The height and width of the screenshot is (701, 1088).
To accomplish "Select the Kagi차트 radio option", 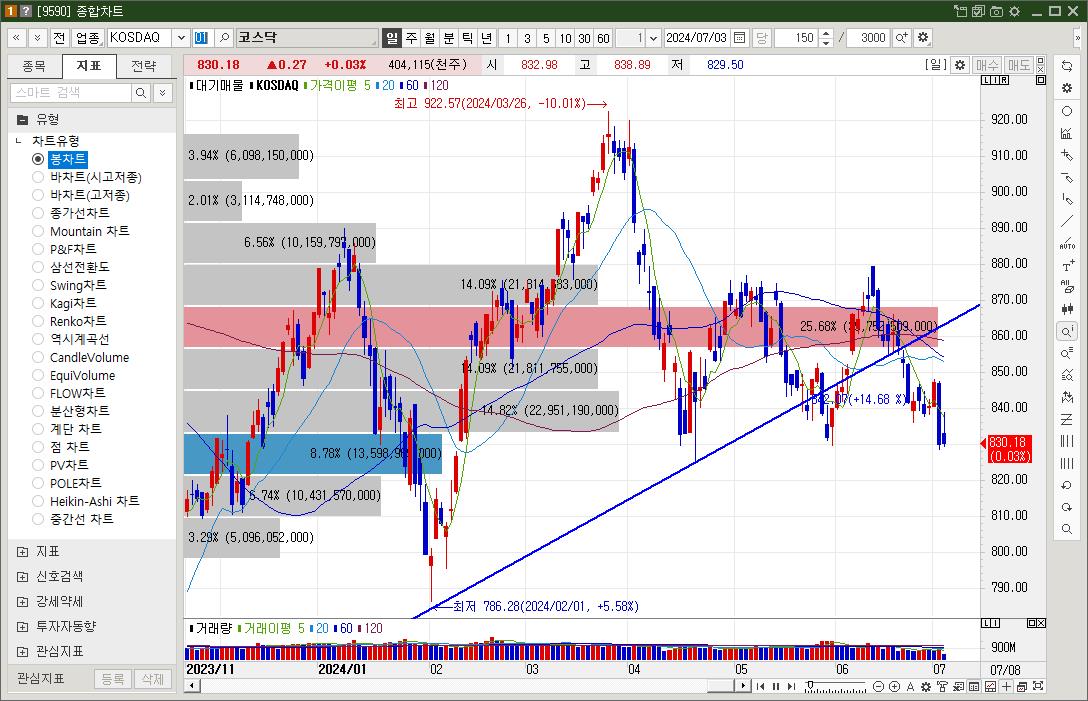I will pyautogui.click(x=38, y=303).
